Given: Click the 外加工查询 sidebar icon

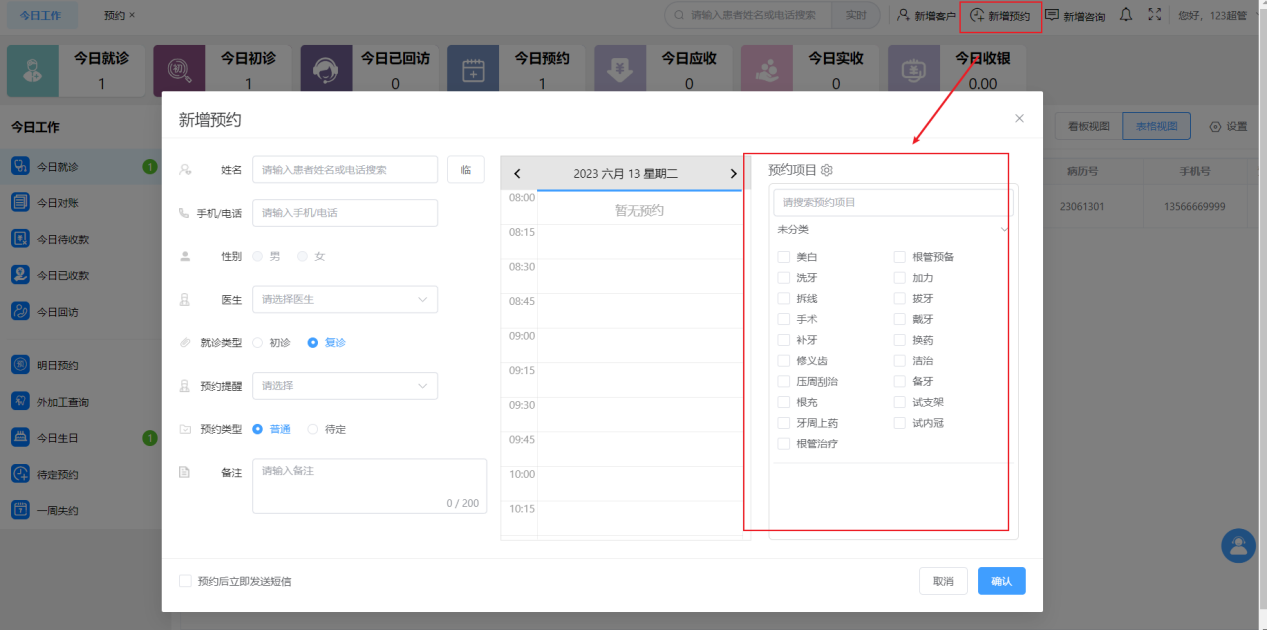Looking at the screenshot, I should (x=20, y=401).
